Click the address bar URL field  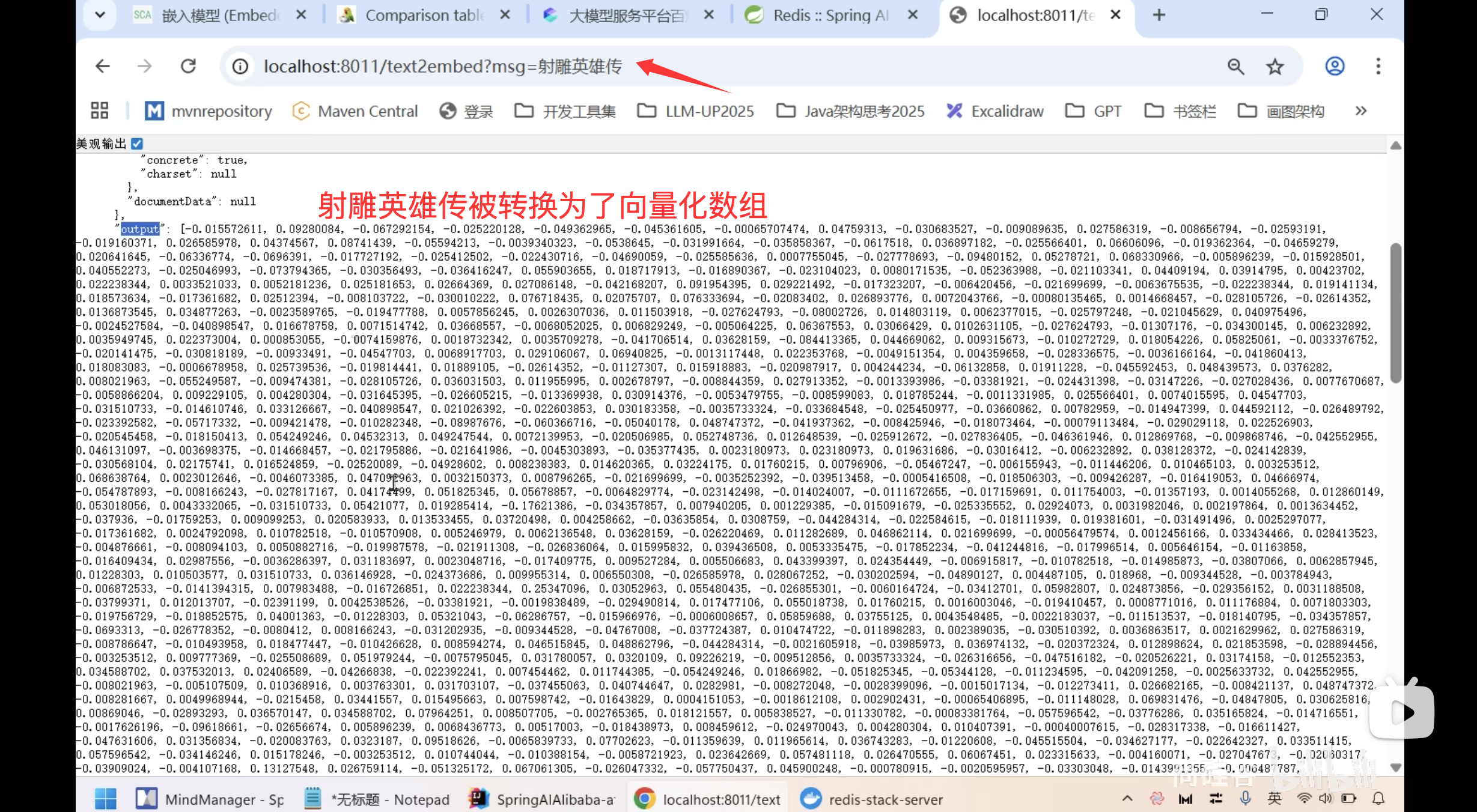click(x=445, y=66)
